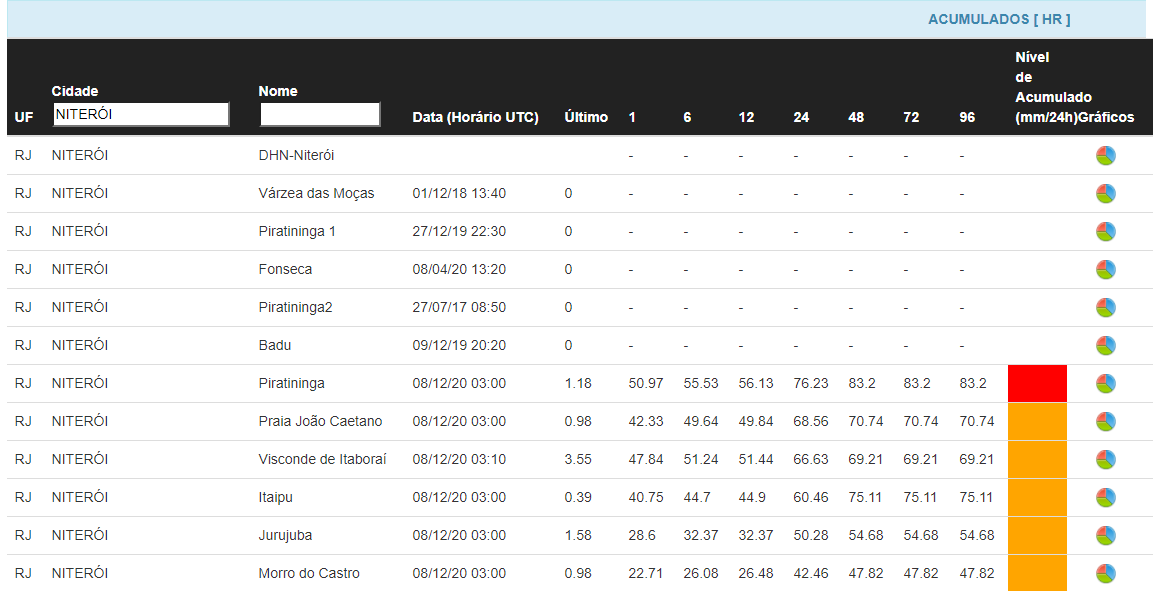Click the pie chart icon for Fonseca

click(x=1105, y=270)
